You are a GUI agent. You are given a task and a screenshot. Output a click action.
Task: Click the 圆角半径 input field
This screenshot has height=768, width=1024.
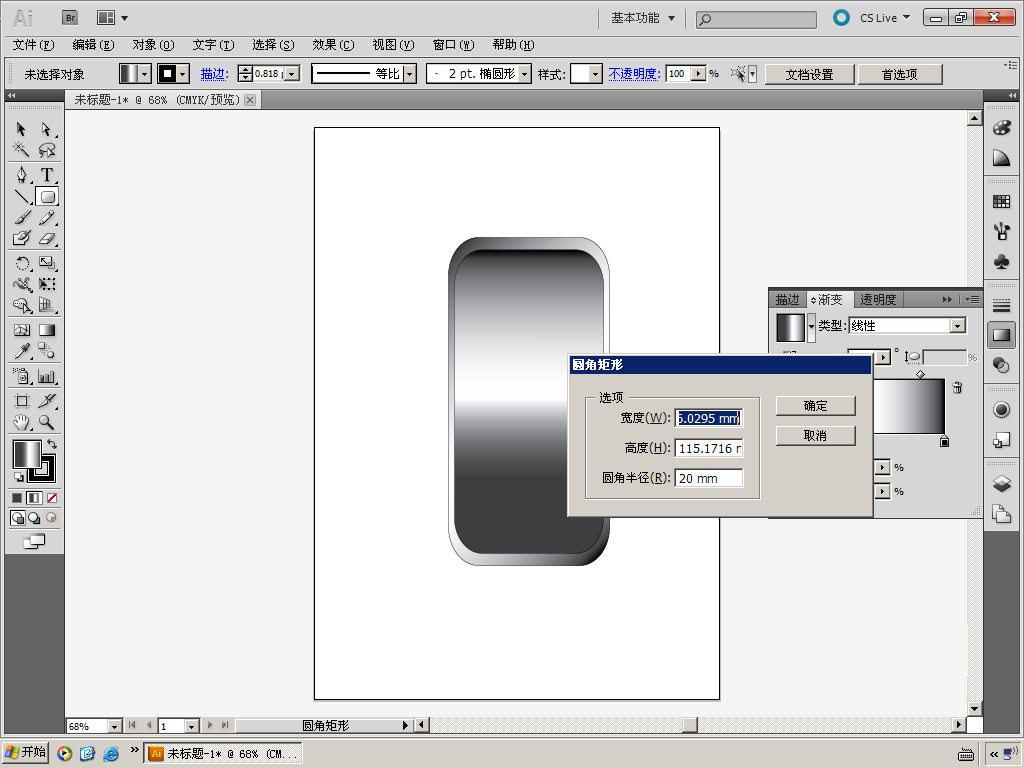point(709,479)
